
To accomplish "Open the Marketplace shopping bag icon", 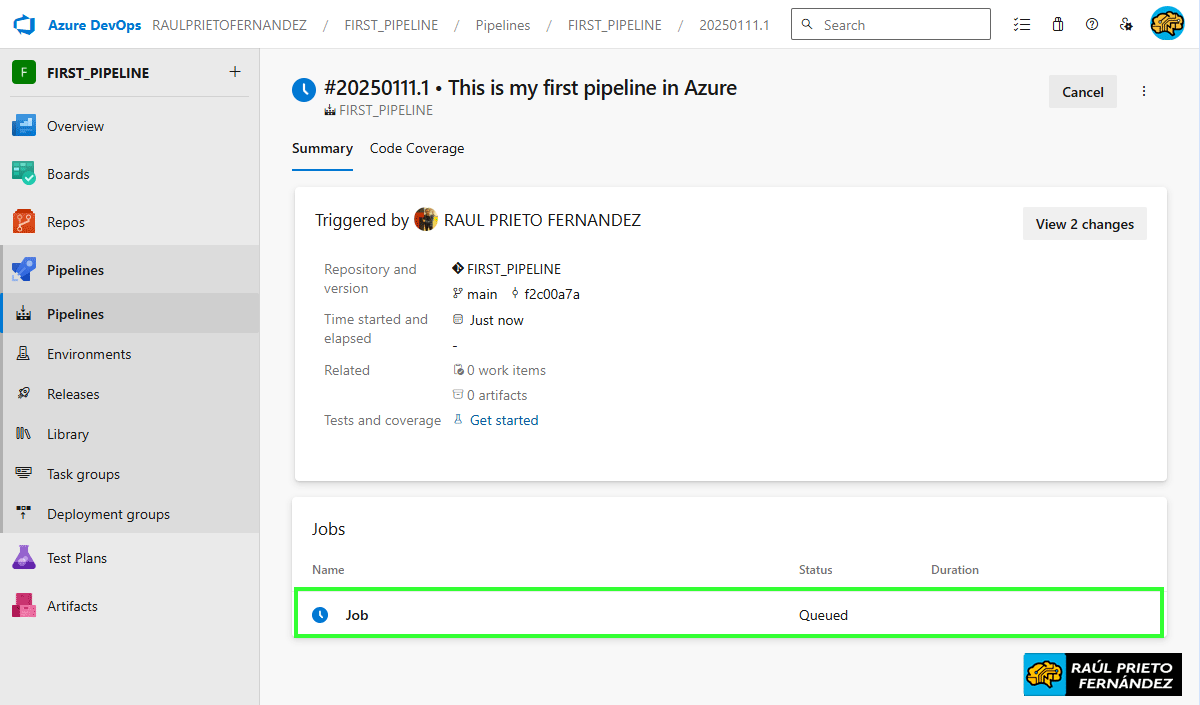I will point(1057,25).
